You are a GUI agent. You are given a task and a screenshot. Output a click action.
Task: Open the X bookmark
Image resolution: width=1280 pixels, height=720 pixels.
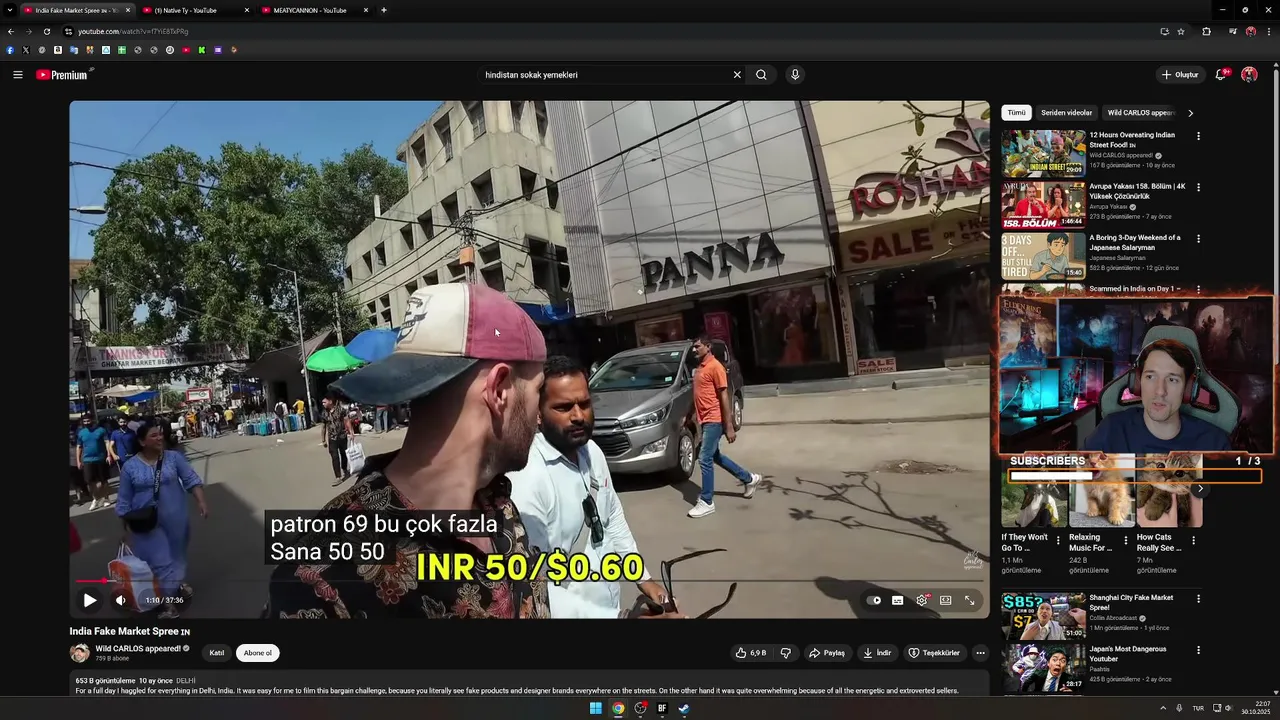click(26, 50)
